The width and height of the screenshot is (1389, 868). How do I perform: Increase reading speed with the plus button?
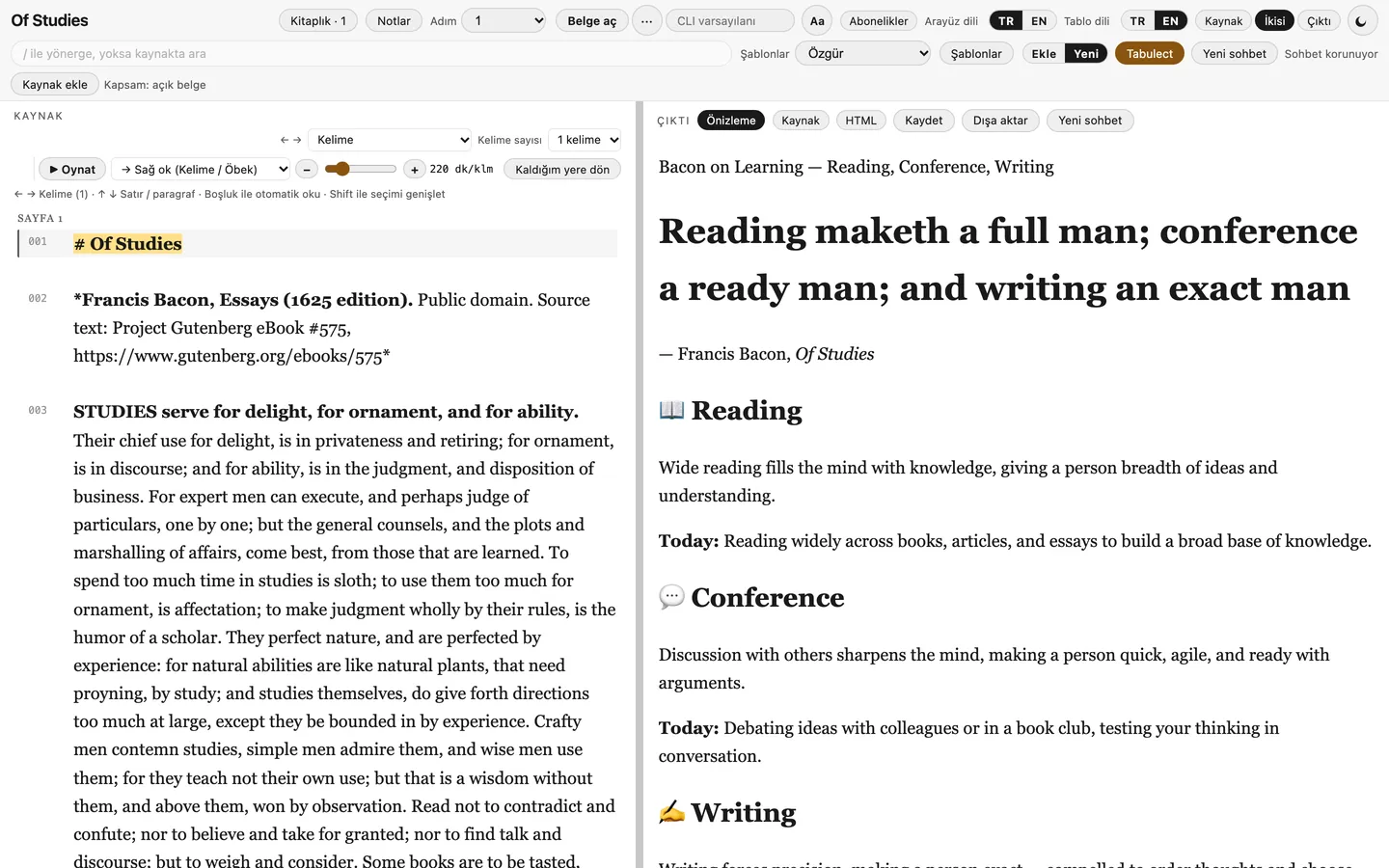click(414, 169)
